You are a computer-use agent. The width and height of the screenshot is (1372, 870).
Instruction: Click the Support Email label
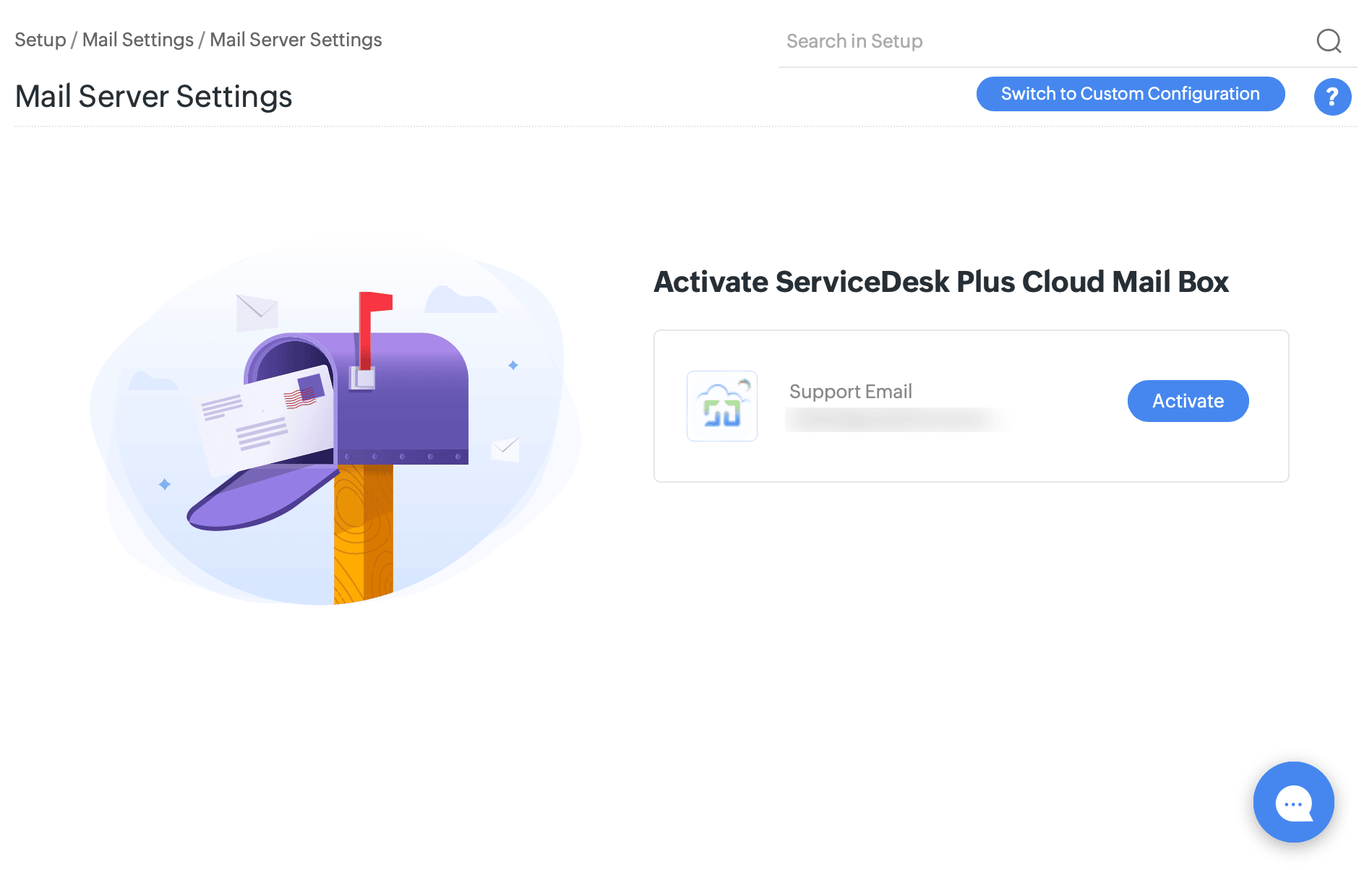coord(850,392)
